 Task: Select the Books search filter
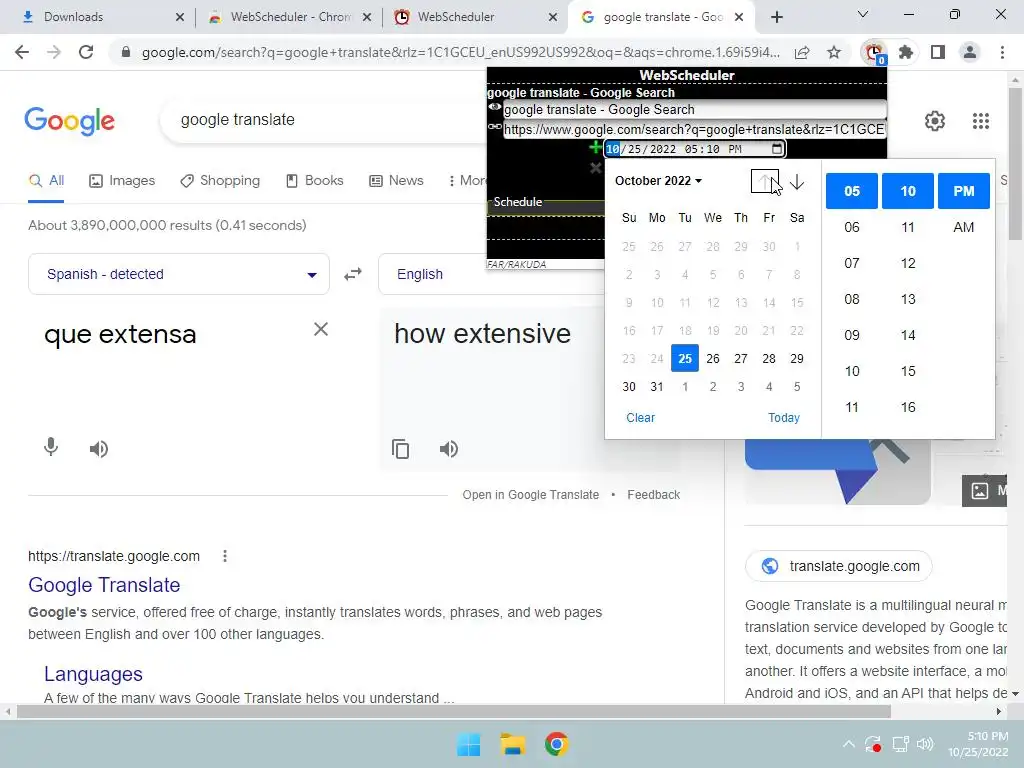315,181
